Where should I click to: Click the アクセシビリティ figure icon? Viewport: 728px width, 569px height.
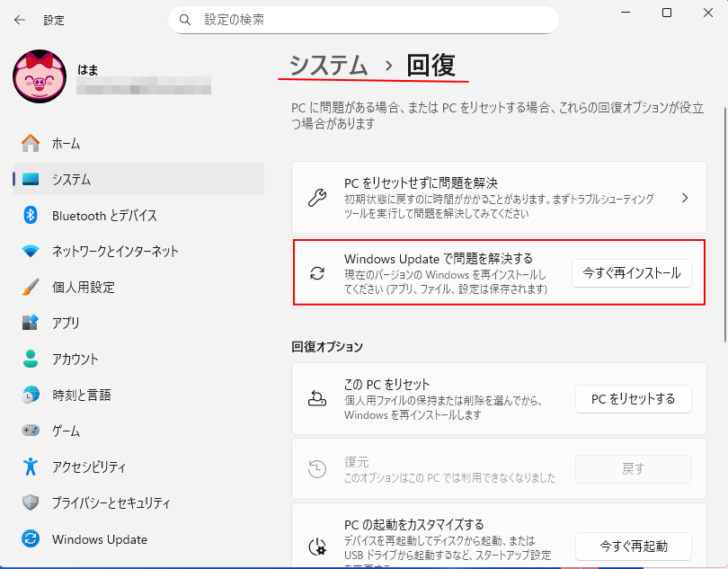point(31,466)
